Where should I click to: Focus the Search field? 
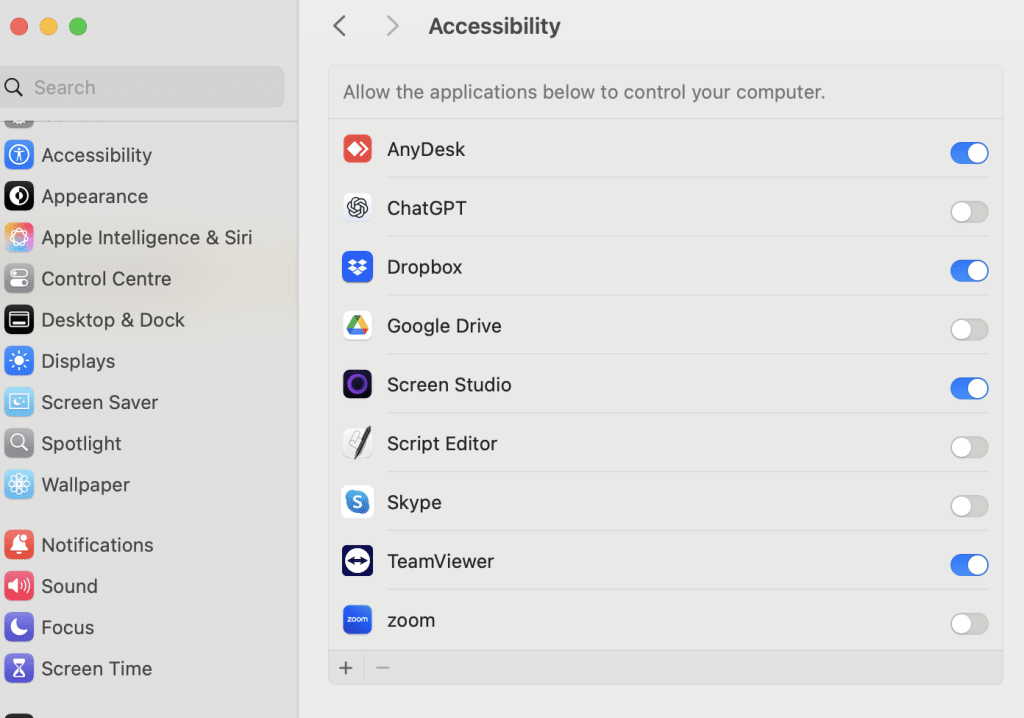[142, 87]
